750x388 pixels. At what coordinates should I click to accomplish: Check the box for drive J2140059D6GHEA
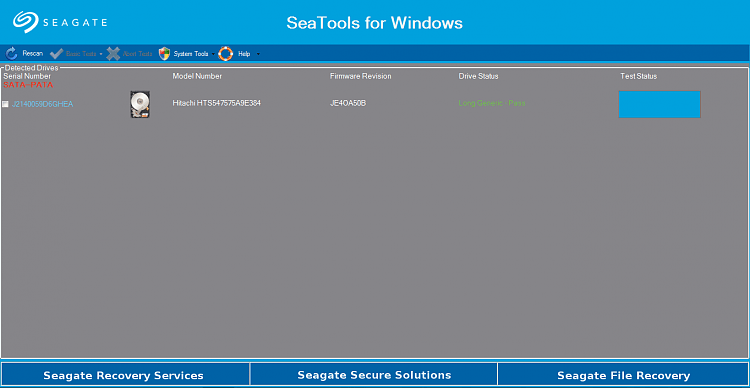[5, 104]
